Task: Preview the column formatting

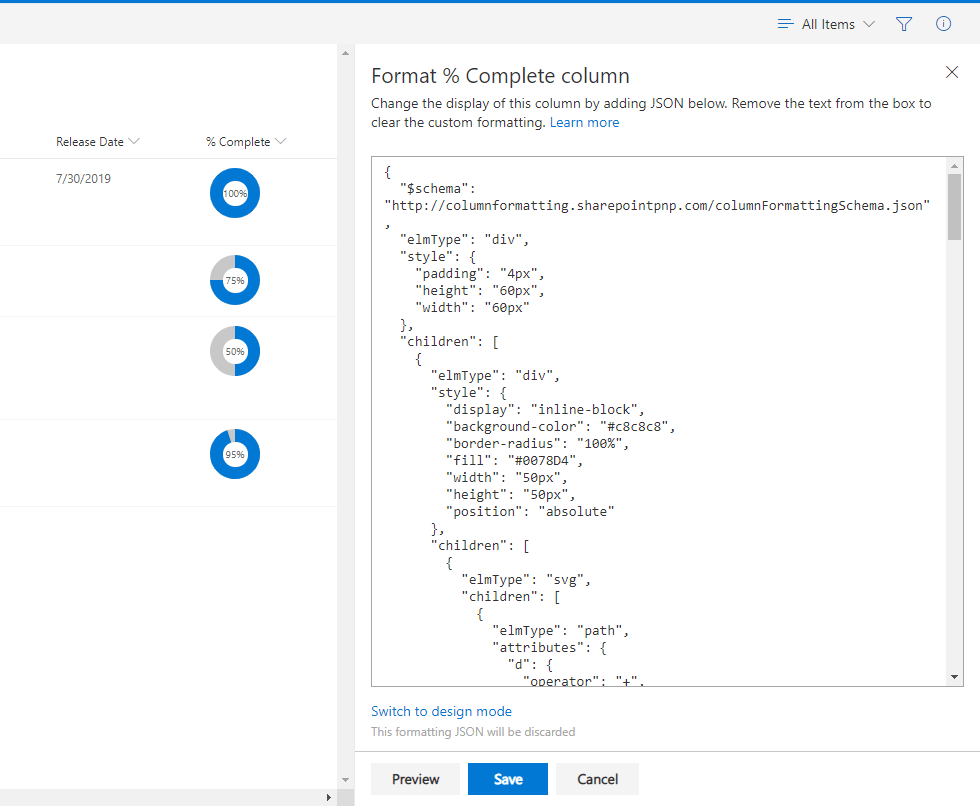Action: pyautogui.click(x=415, y=779)
